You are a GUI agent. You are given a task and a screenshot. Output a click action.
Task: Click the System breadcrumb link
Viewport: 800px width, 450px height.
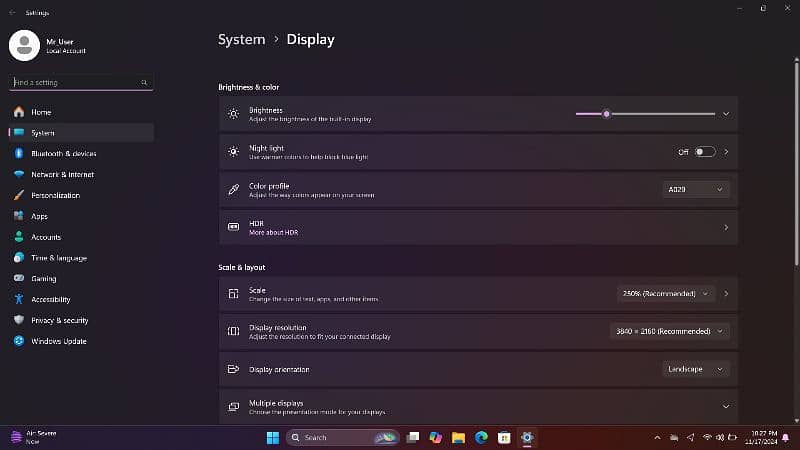click(241, 40)
